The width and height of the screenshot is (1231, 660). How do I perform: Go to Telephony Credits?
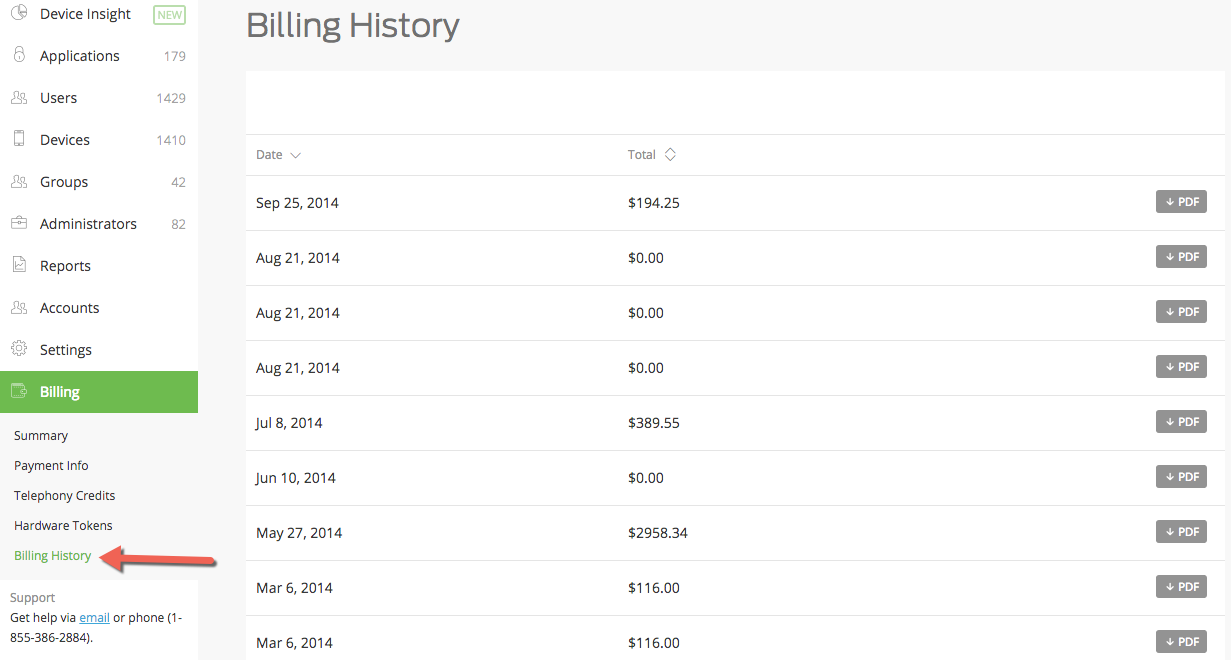(64, 495)
